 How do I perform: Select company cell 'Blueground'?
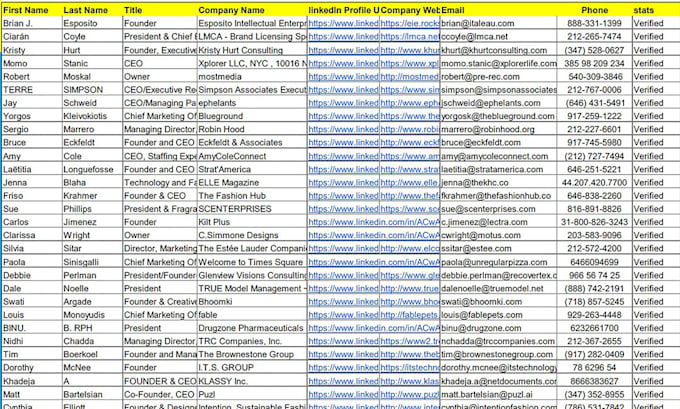point(252,116)
